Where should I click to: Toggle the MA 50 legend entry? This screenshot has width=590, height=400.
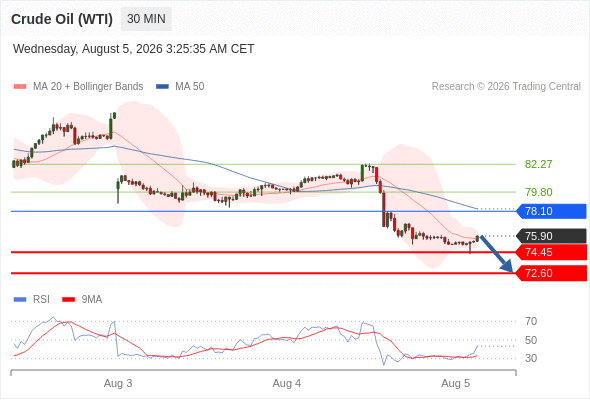180,87
